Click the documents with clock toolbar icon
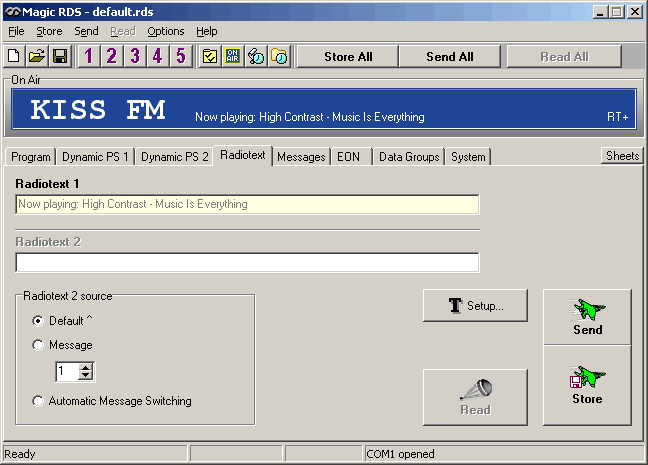 point(256,56)
